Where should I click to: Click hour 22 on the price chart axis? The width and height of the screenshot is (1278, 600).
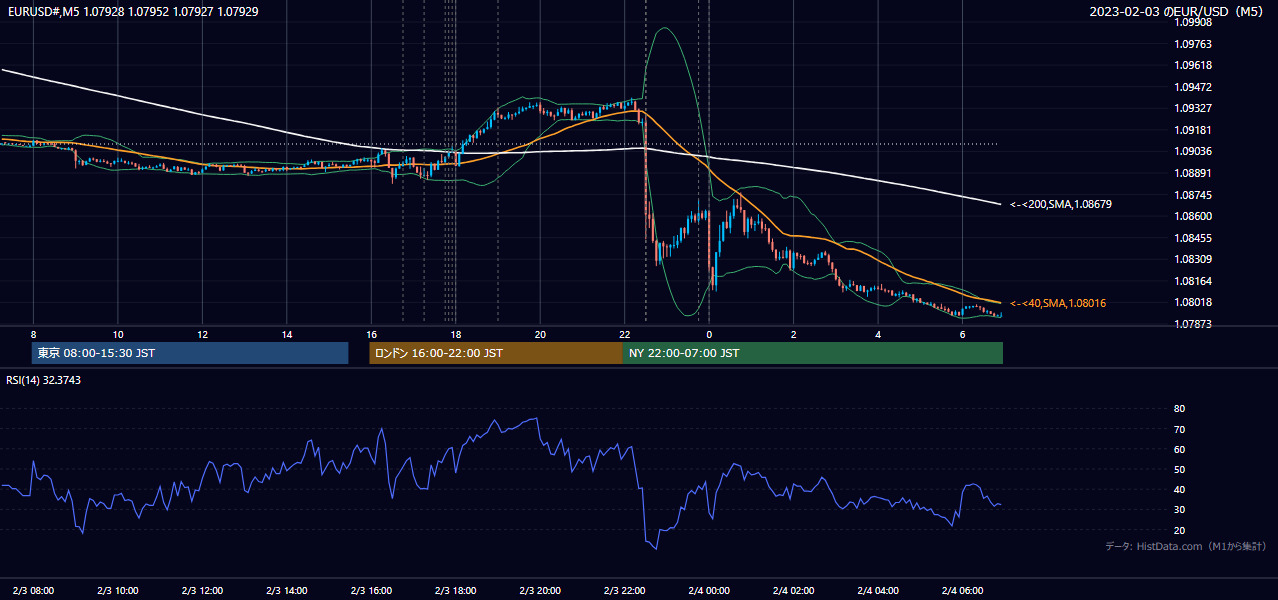point(624,334)
